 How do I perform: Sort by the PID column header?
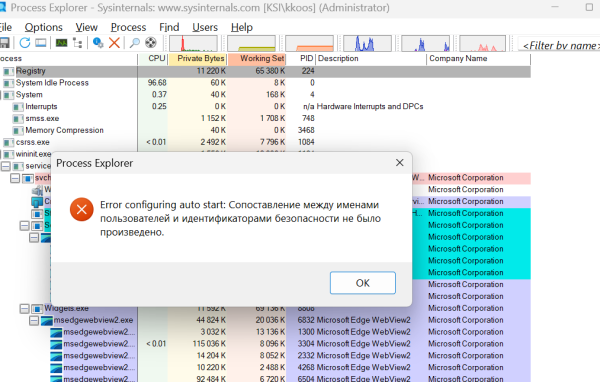click(x=301, y=59)
